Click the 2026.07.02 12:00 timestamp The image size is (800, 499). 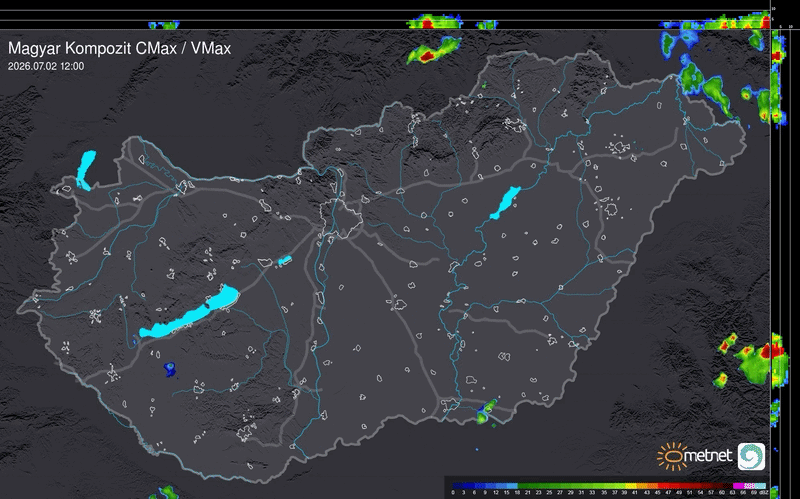coord(46,66)
